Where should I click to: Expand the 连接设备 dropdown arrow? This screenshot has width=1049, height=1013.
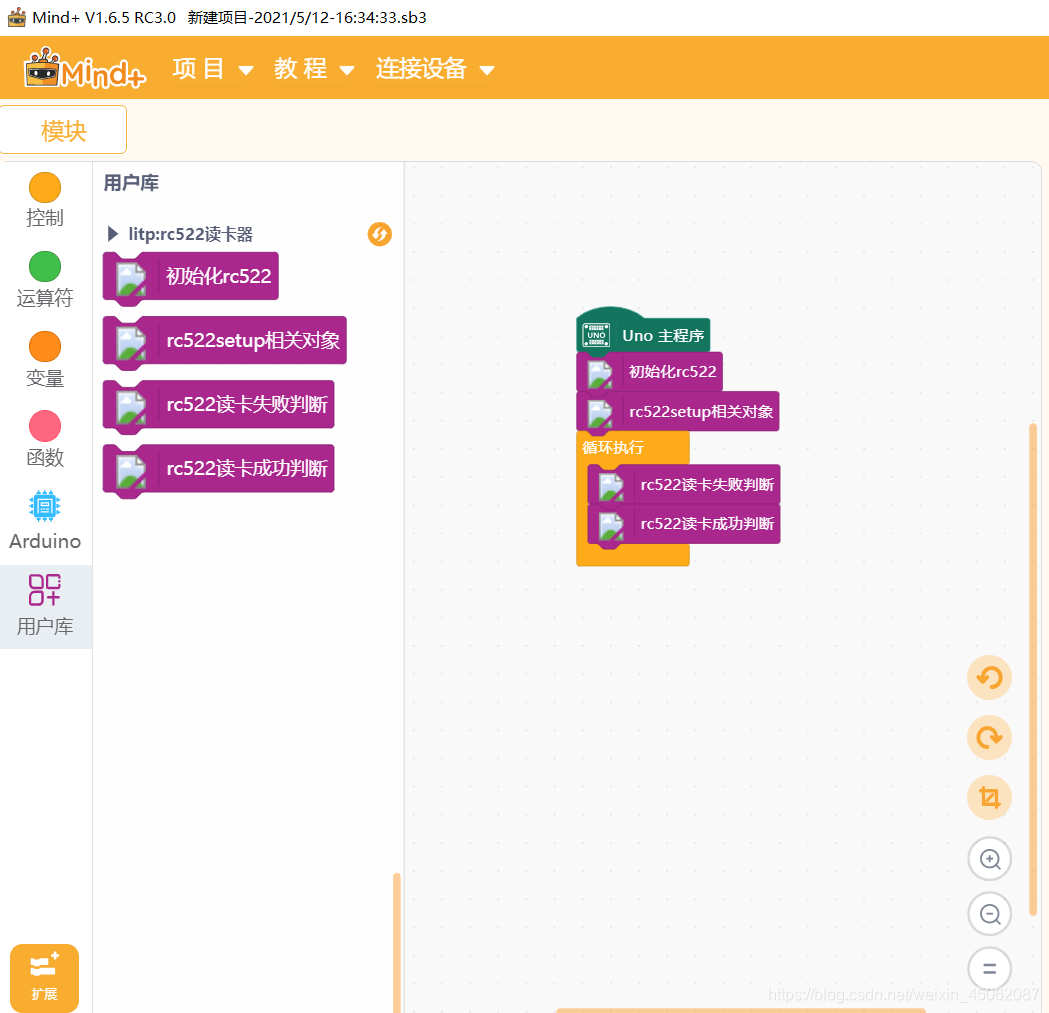487,70
